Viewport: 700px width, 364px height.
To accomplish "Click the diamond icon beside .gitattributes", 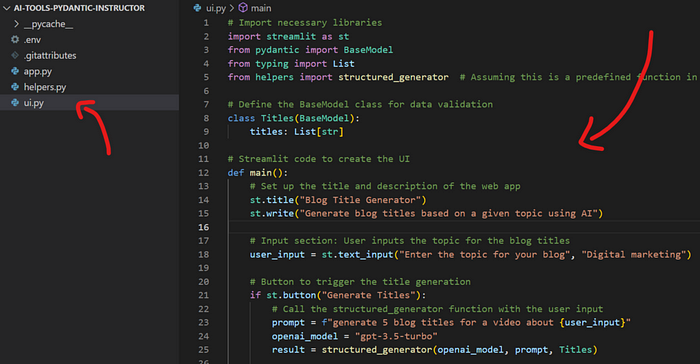I will [x=15, y=55].
